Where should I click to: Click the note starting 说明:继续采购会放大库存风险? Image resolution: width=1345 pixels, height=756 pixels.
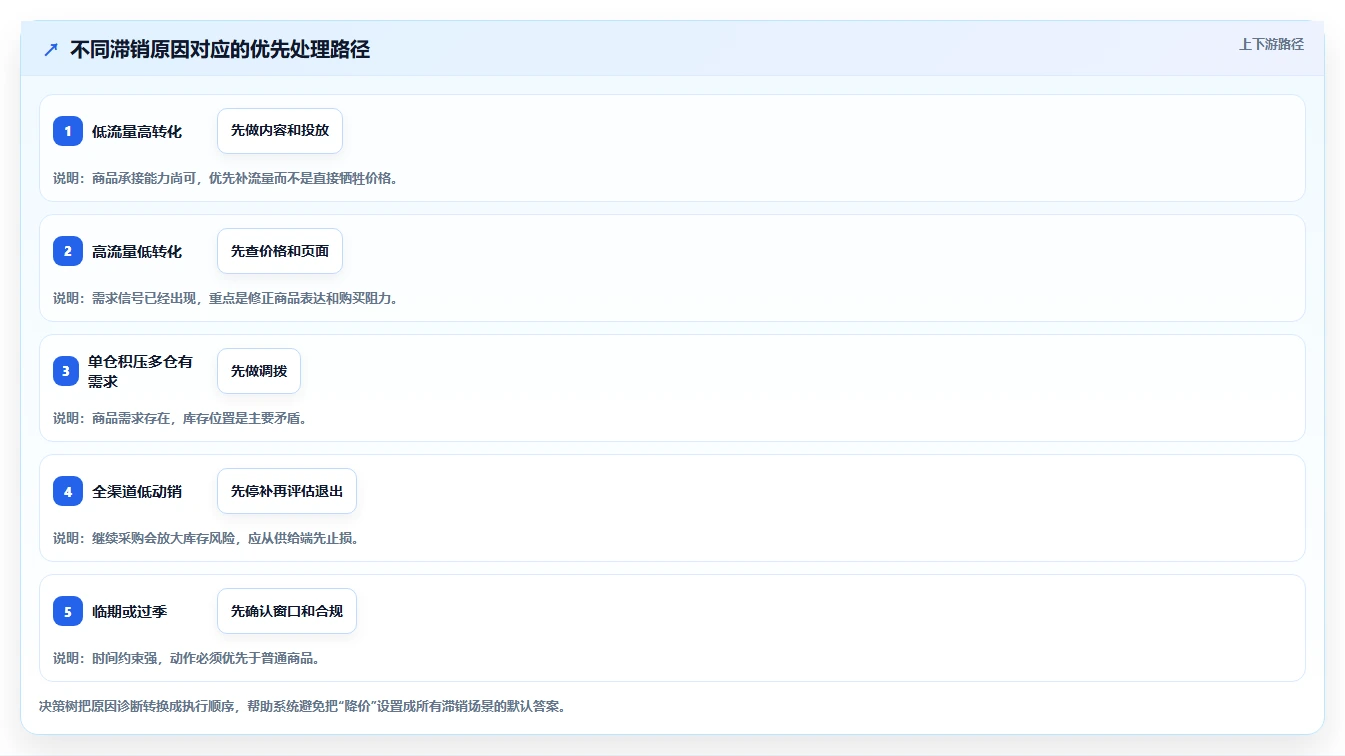tap(206, 538)
